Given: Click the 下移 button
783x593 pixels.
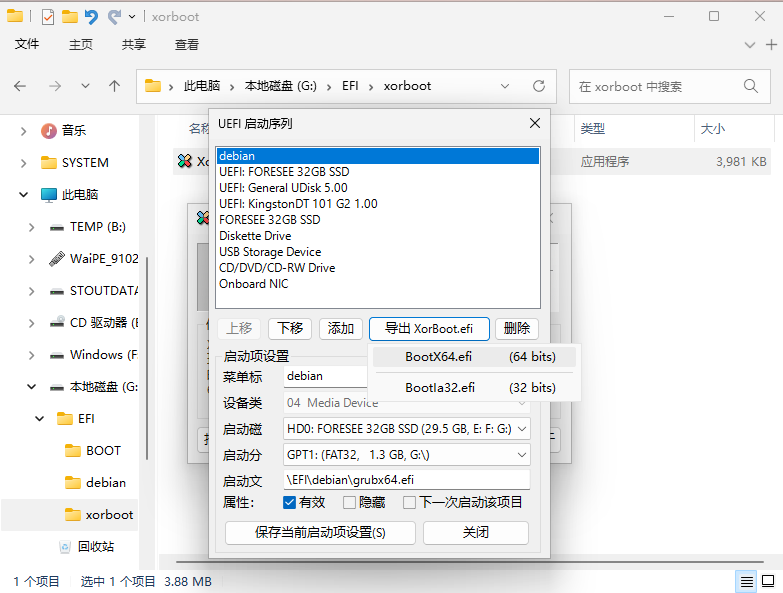Looking at the screenshot, I should coord(290,328).
